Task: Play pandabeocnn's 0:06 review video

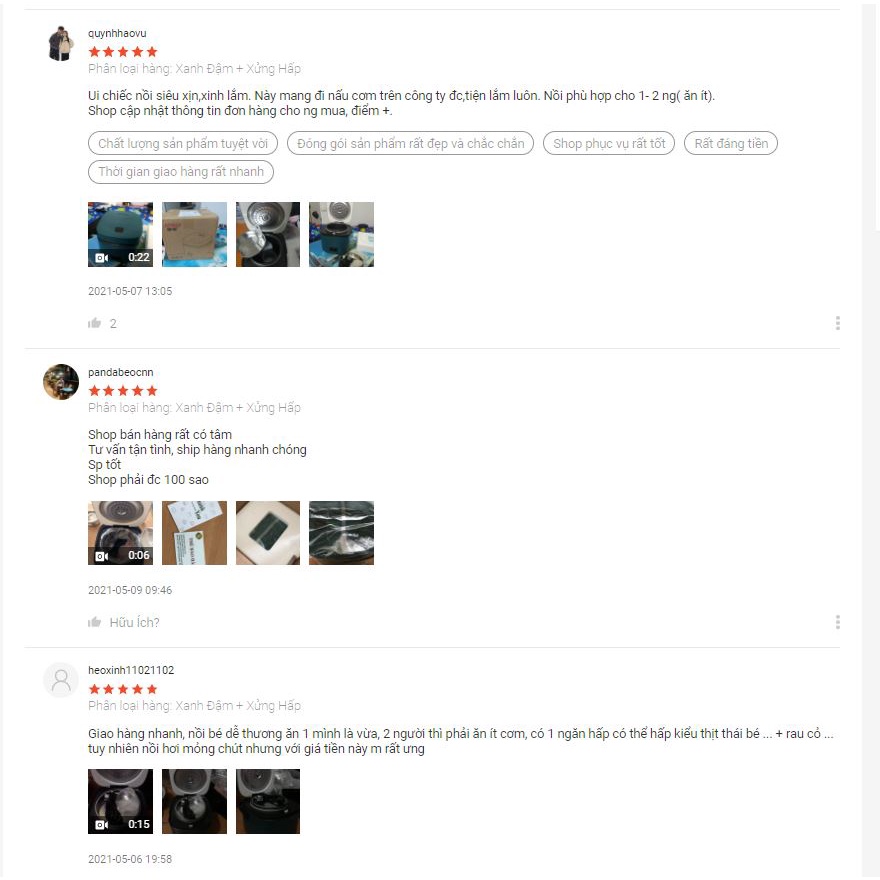Action: 120,533
